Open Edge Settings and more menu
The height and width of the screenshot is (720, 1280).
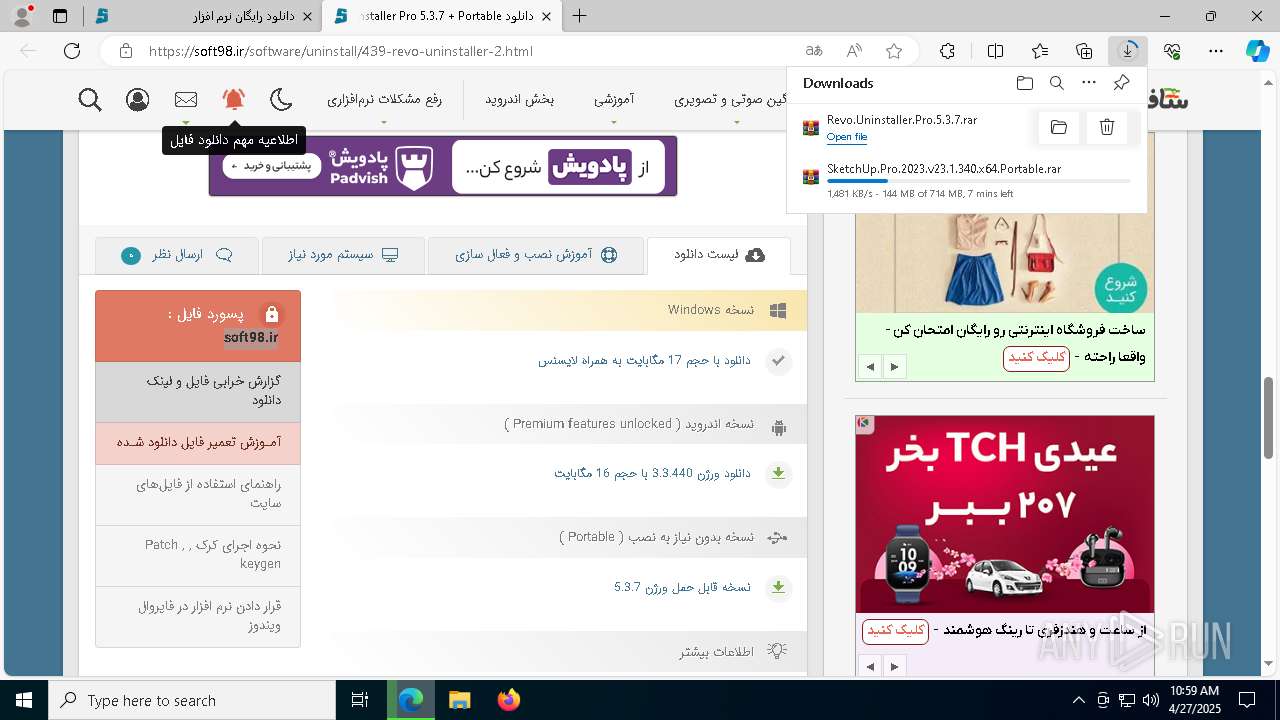[x=1216, y=51]
